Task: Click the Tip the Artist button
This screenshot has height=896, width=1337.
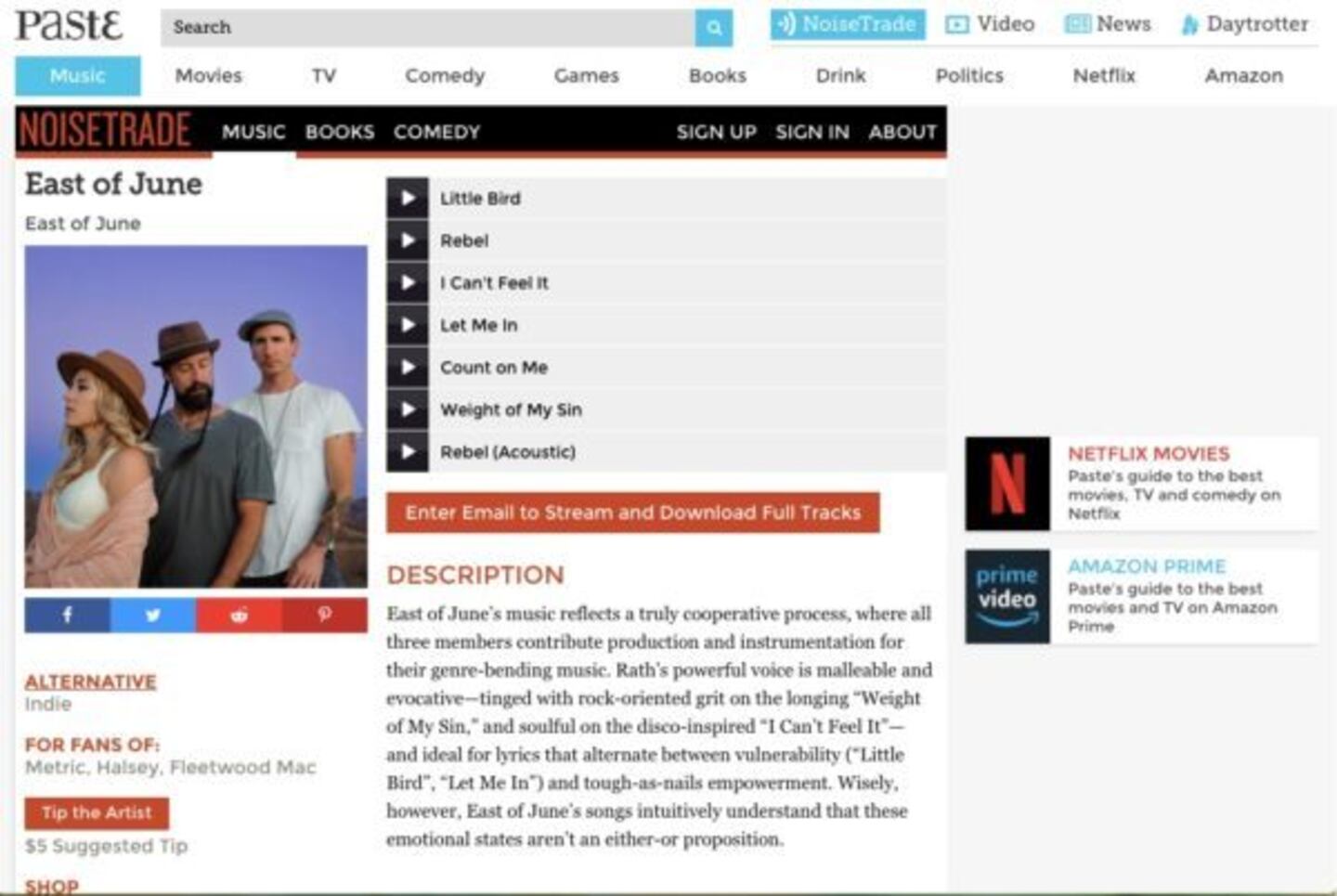Action: [x=97, y=812]
